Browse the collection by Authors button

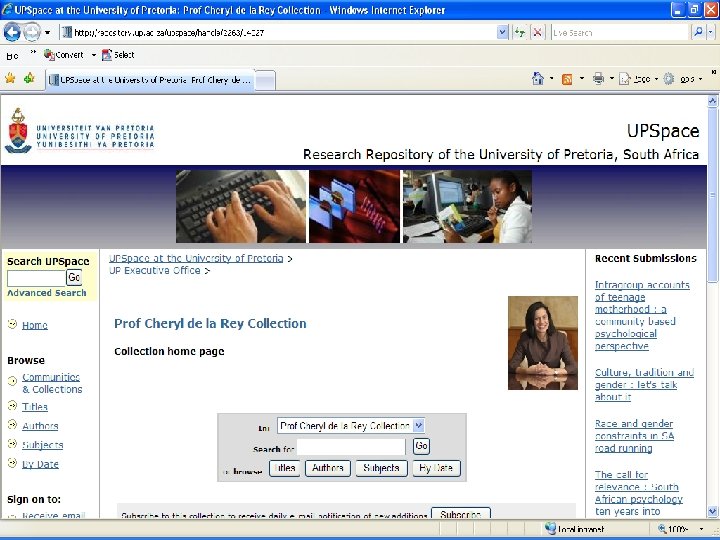pos(328,468)
